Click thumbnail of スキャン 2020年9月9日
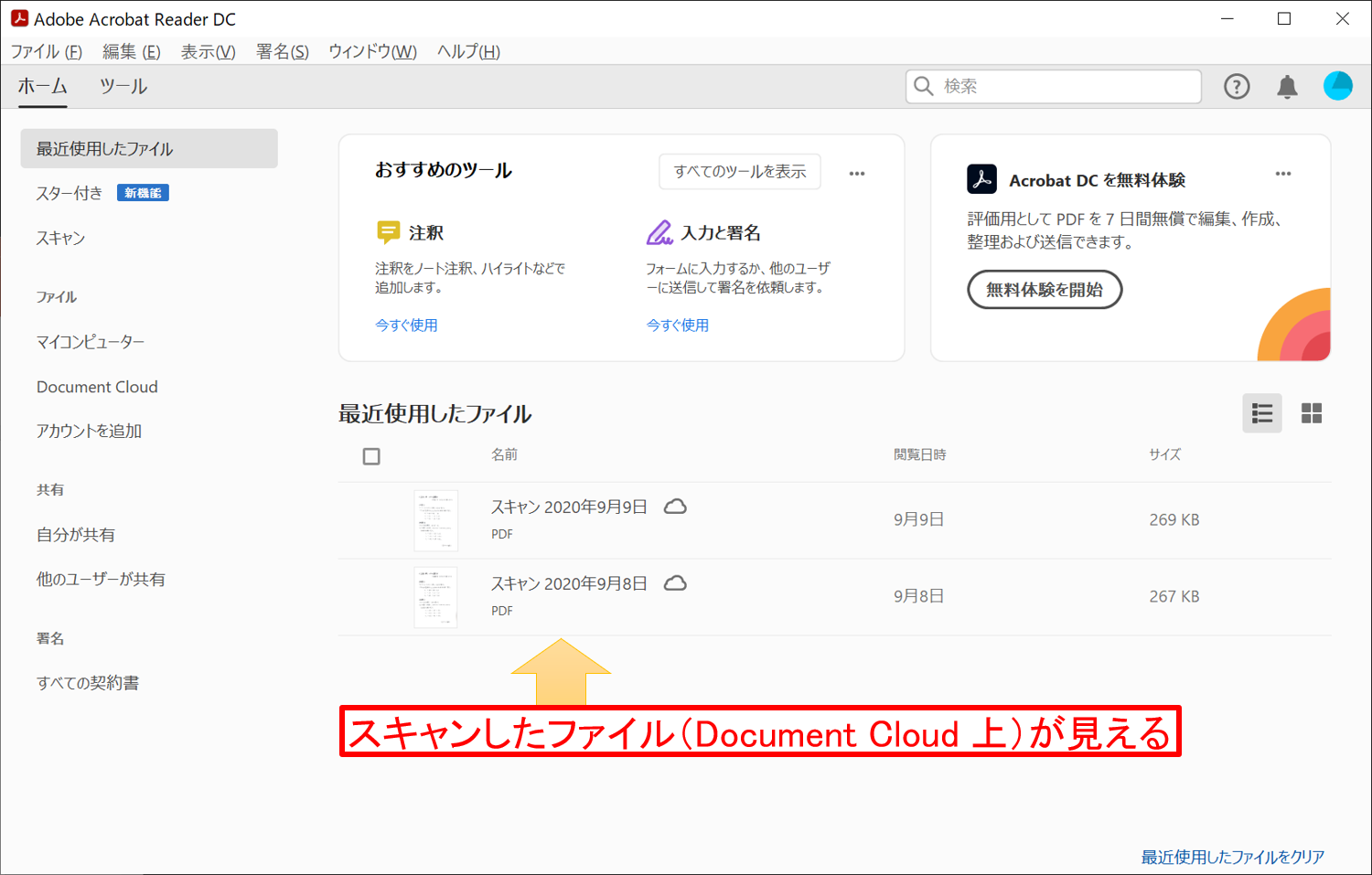 click(x=435, y=520)
